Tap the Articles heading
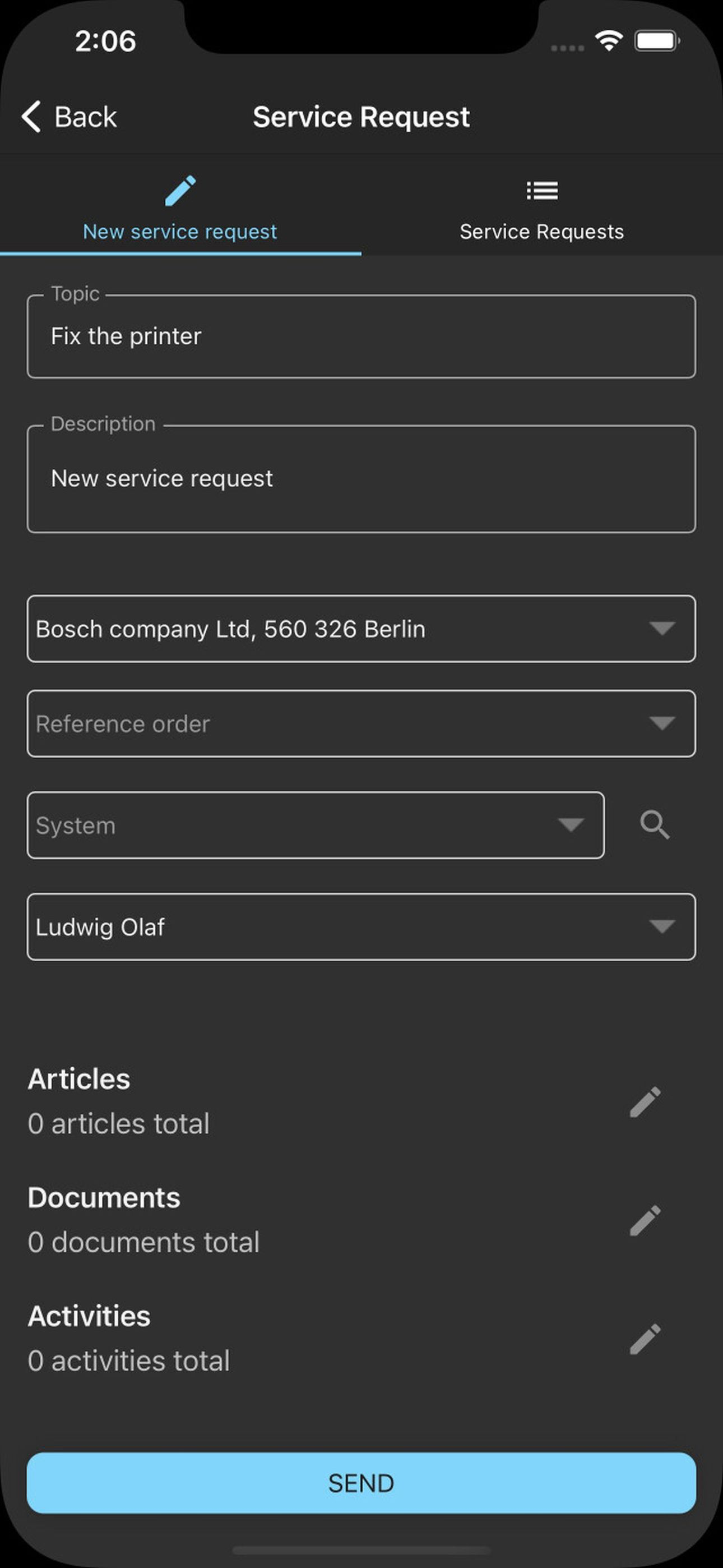This screenshot has height=1568, width=723. (79, 1079)
